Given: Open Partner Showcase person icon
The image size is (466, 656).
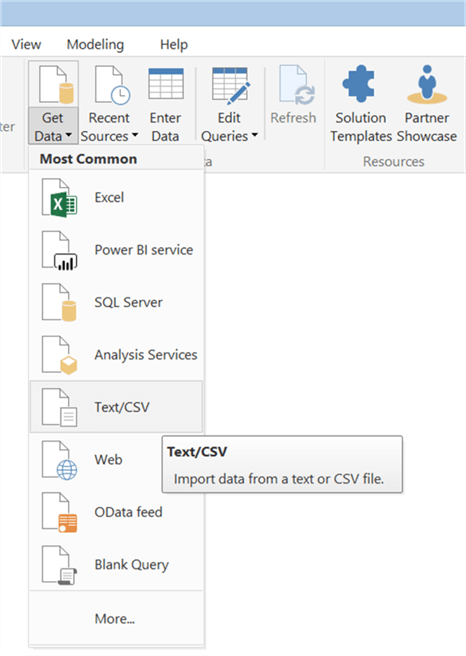Looking at the screenshot, I should pyautogui.click(x=427, y=84).
